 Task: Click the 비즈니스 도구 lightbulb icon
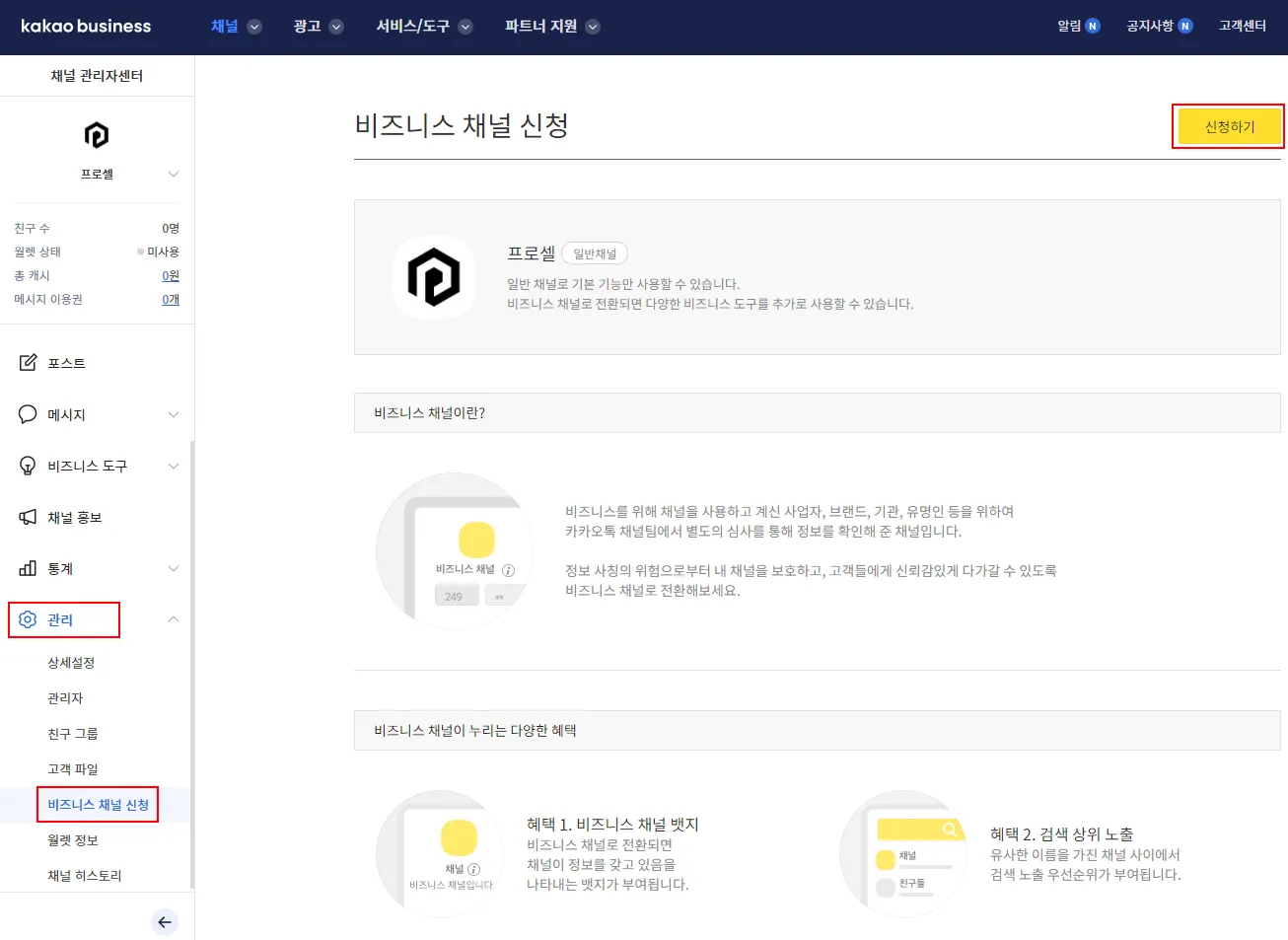pyautogui.click(x=28, y=466)
